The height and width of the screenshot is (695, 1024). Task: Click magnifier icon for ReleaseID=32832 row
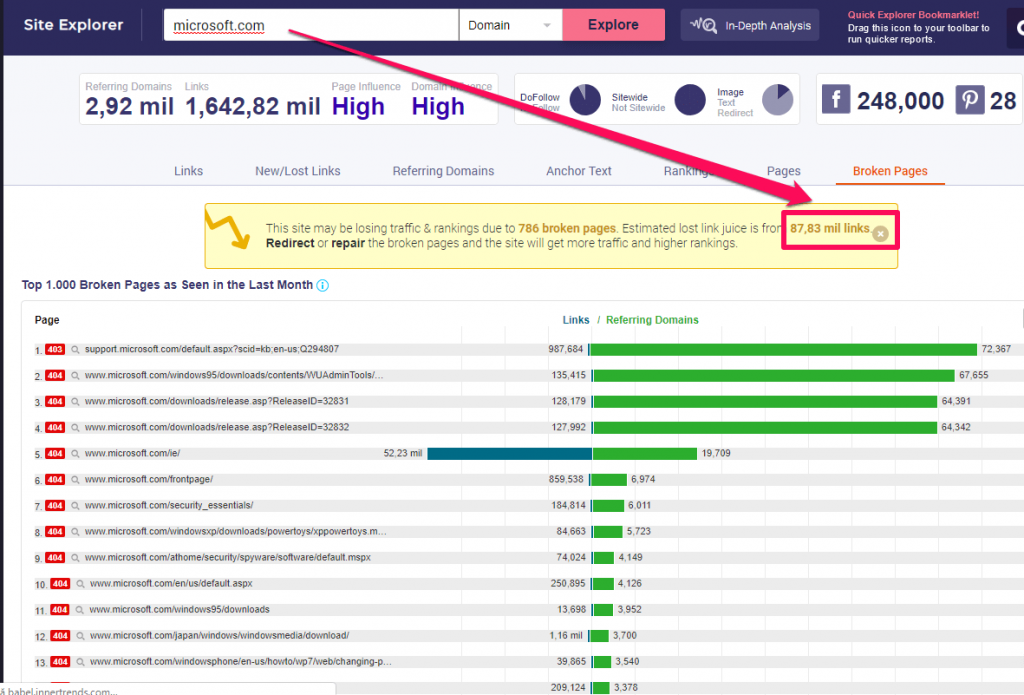pyautogui.click(x=75, y=428)
